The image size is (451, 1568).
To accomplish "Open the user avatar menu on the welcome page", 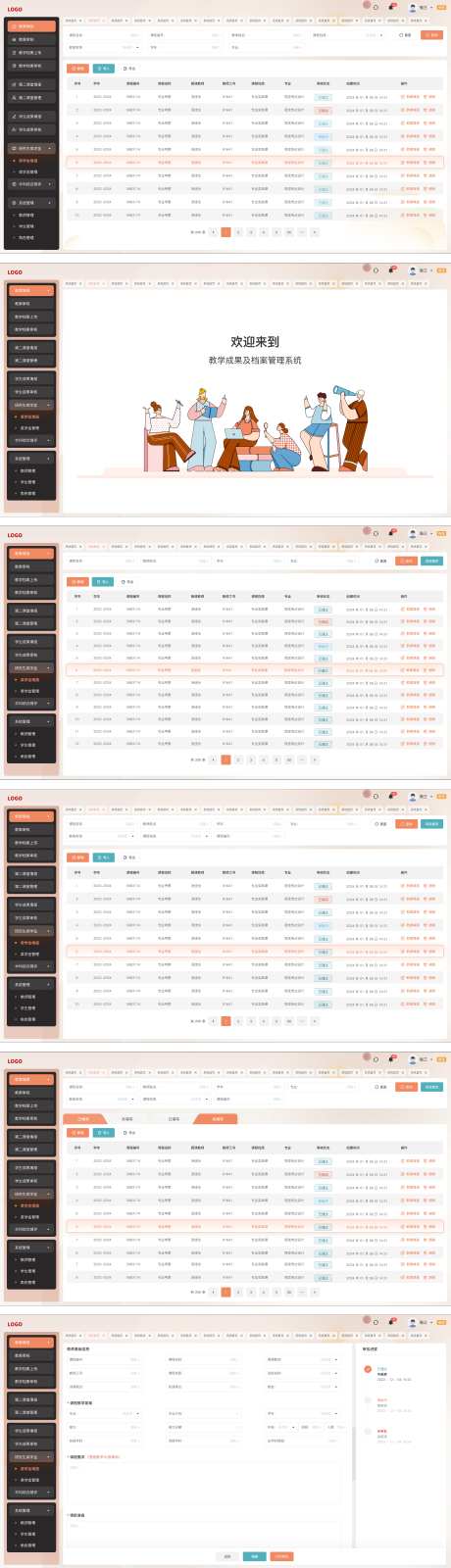I will click(x=413, y=270).
